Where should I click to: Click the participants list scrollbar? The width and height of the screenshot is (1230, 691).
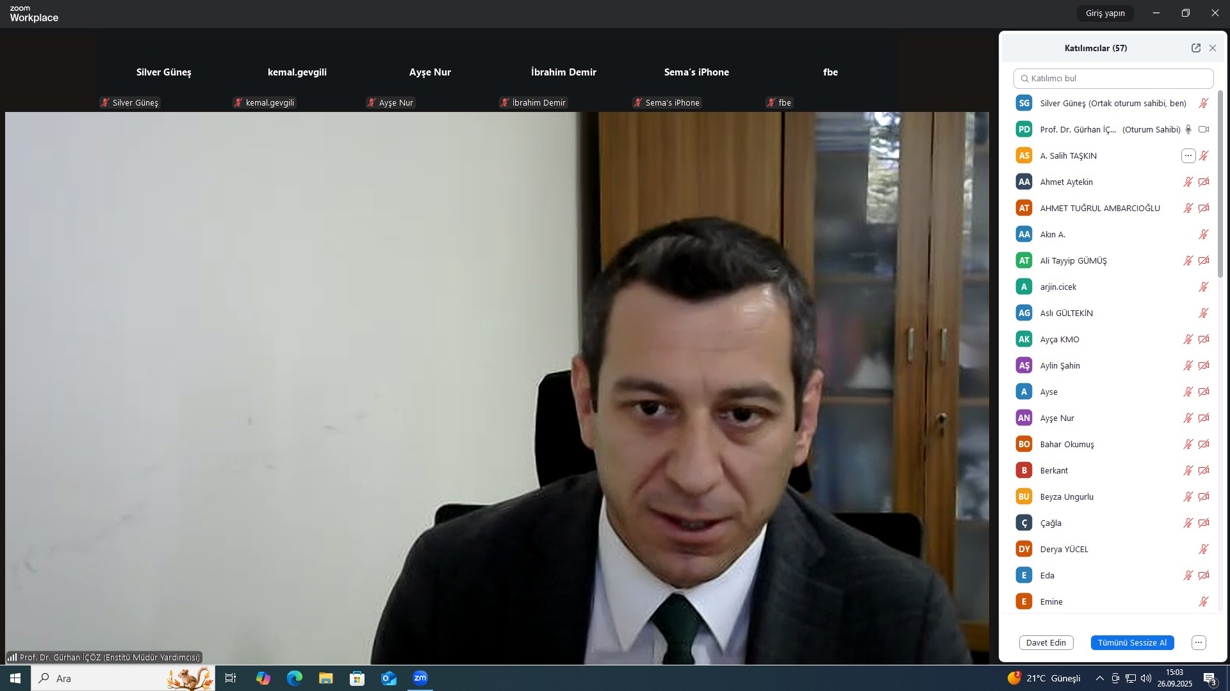(x=1220, y=184)
